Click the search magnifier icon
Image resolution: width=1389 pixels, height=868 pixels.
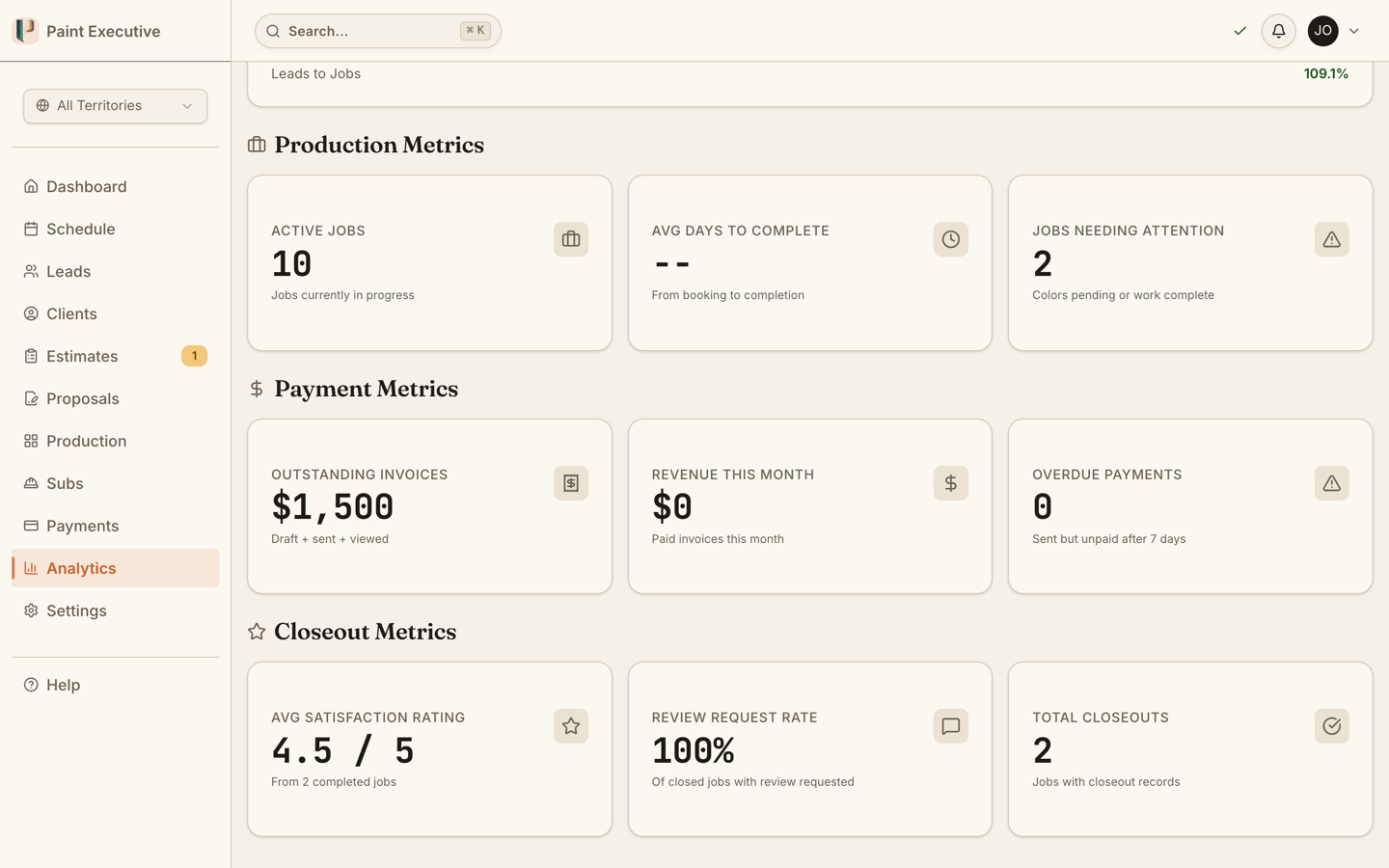pyautogui.click(x=273, y=31)
